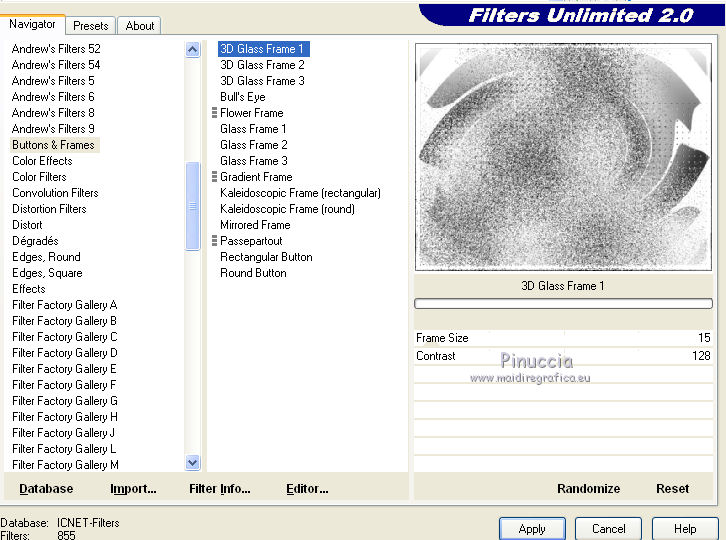Select Buttons & Frames category
726x540 pixels.
tap(54, 144)
